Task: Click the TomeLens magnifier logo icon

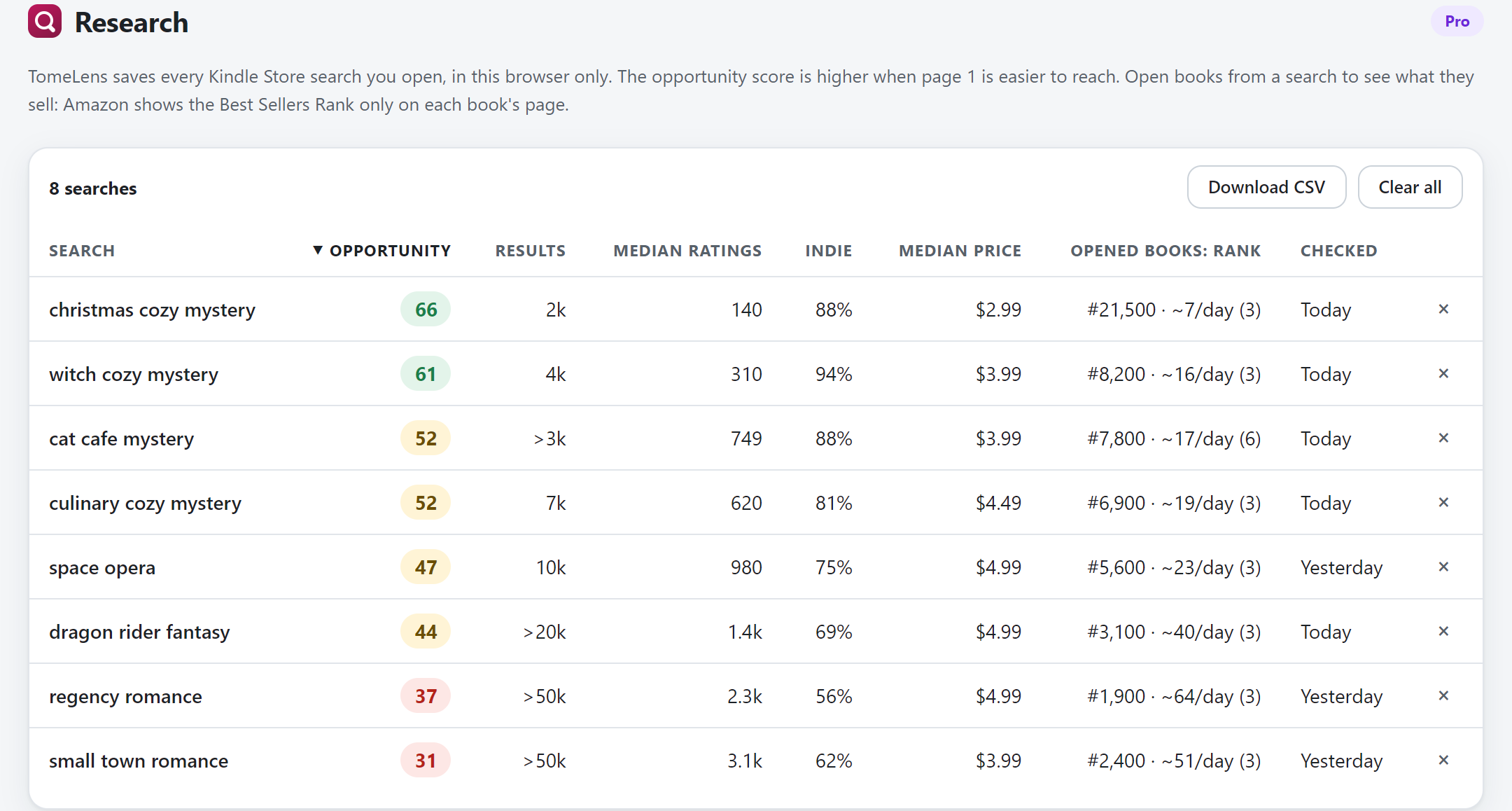Action: coord(45,22)
